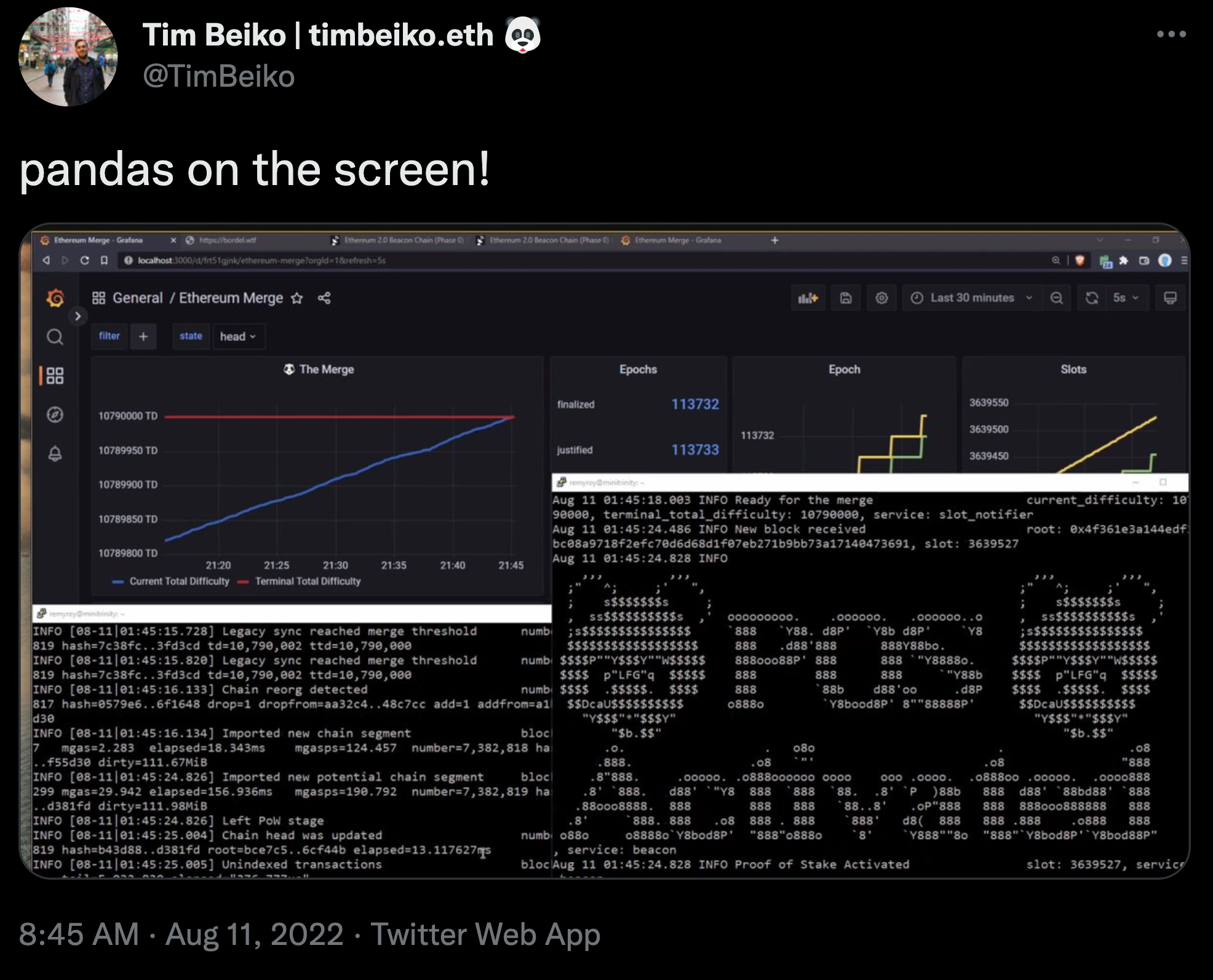Open dashboard settings gear
This screenshot has width=1213, height=980.
pyautogui.click(x=881, y=298)
